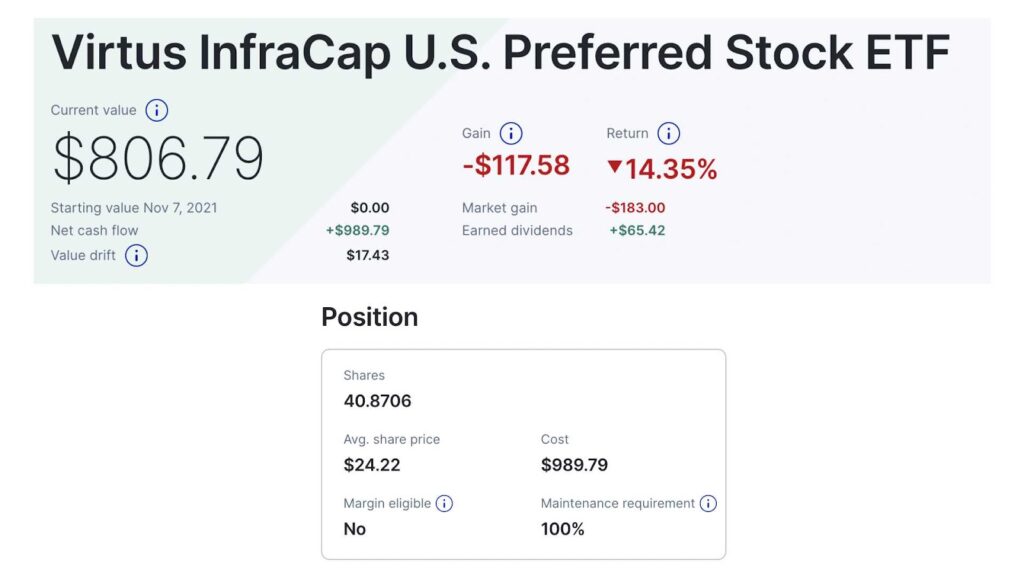Click the Position section heading
1024x576 pixels.
(369, 317)
